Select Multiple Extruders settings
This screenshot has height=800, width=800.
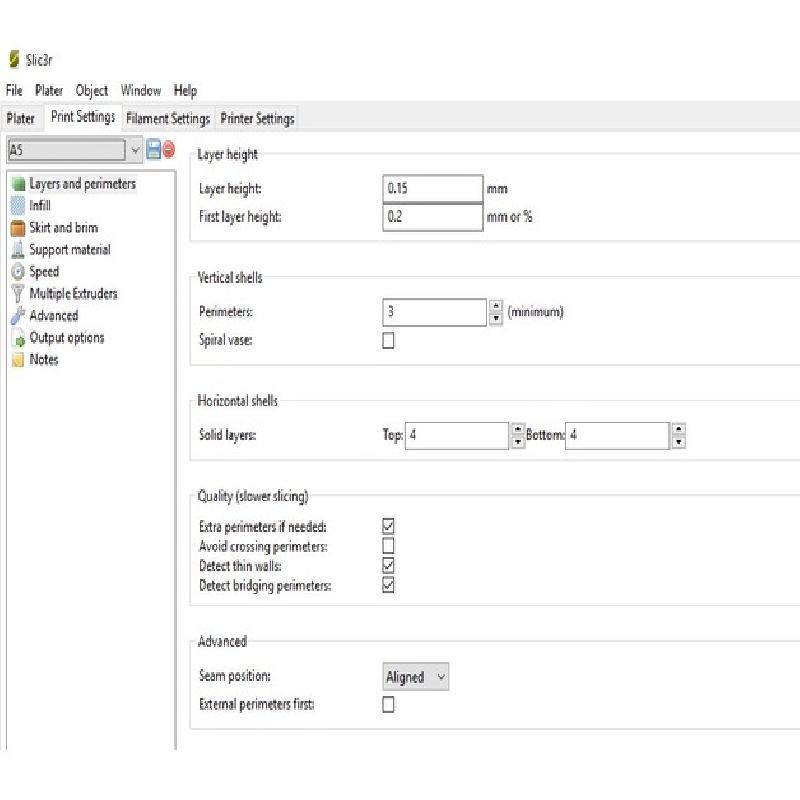tap(73, 293)
